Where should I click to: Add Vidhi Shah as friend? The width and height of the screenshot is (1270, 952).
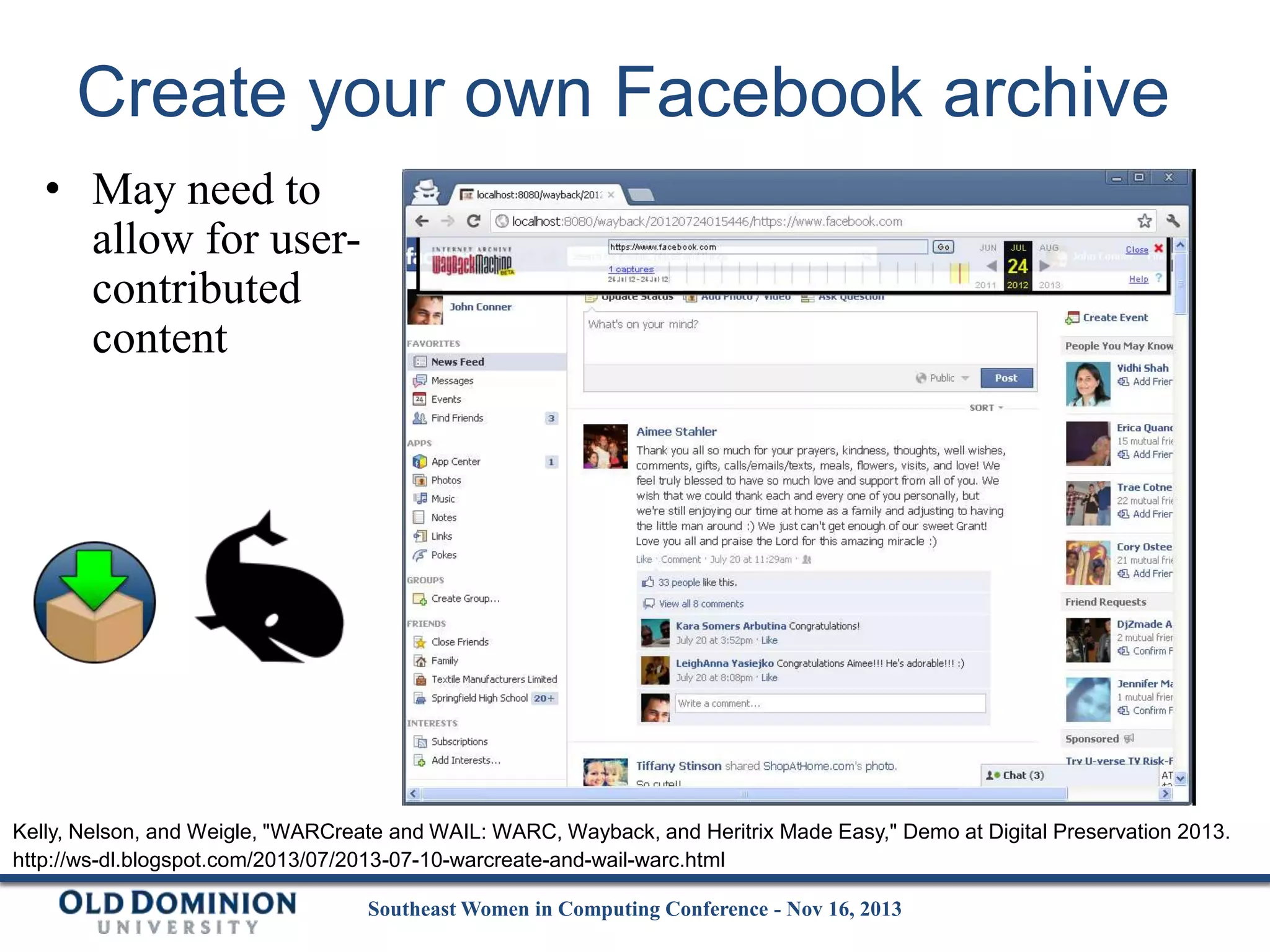tap(1145, 382)
